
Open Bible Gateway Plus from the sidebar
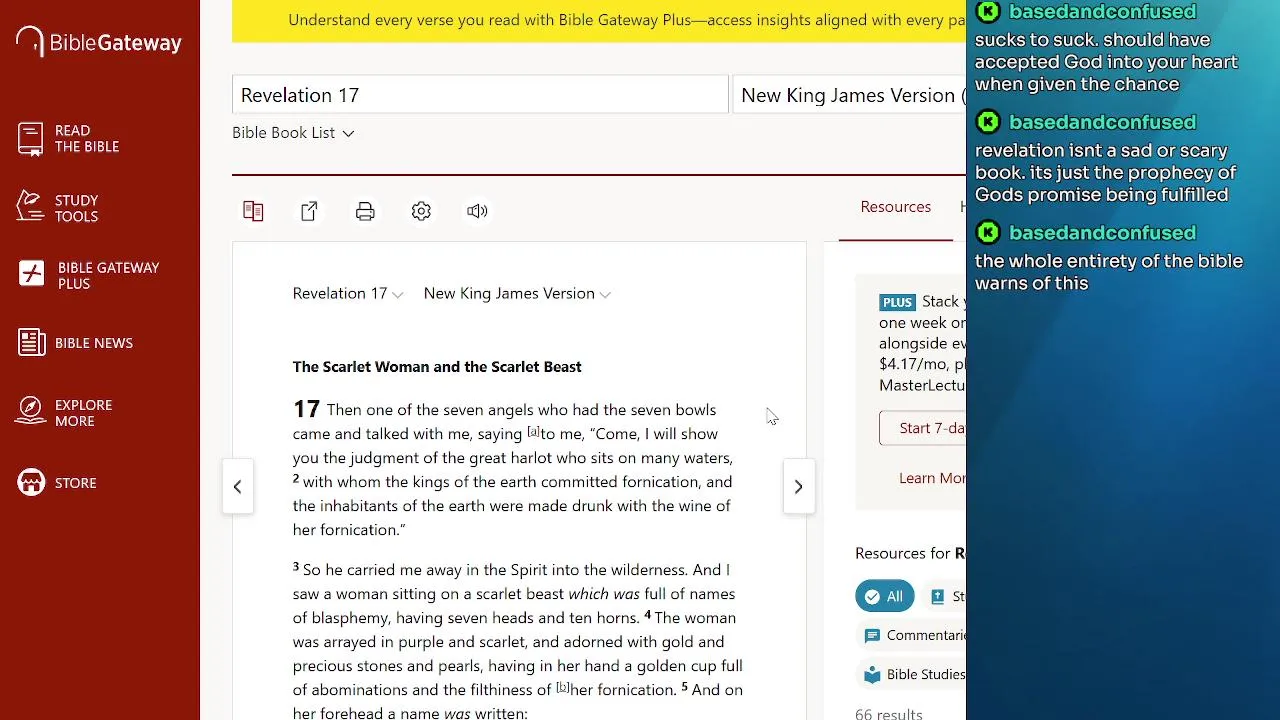pos(108,275)
